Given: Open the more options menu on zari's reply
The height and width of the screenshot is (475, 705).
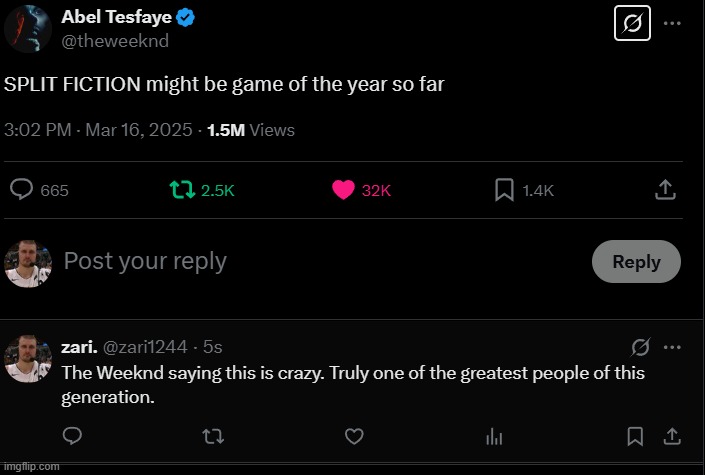Looking at the screenshot, I should 673,347.
